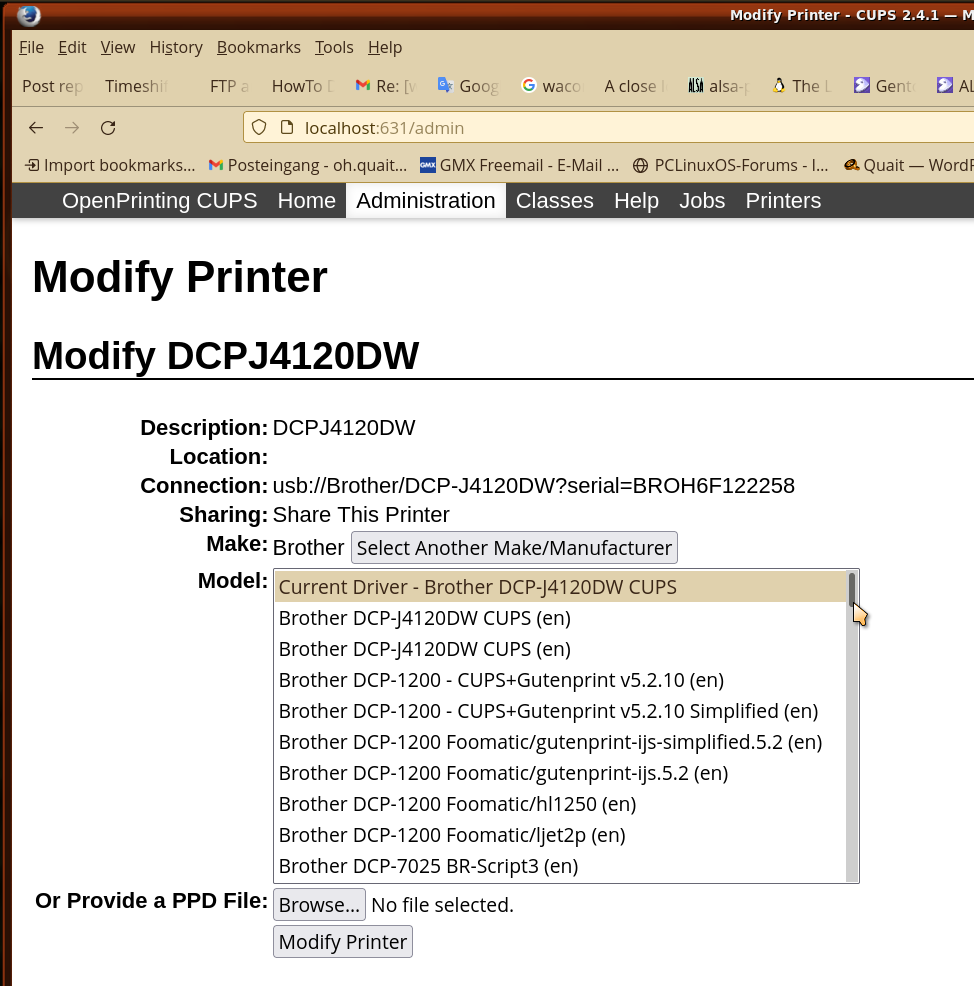
Task: Click the reload page icon
Action: (108, 127)
